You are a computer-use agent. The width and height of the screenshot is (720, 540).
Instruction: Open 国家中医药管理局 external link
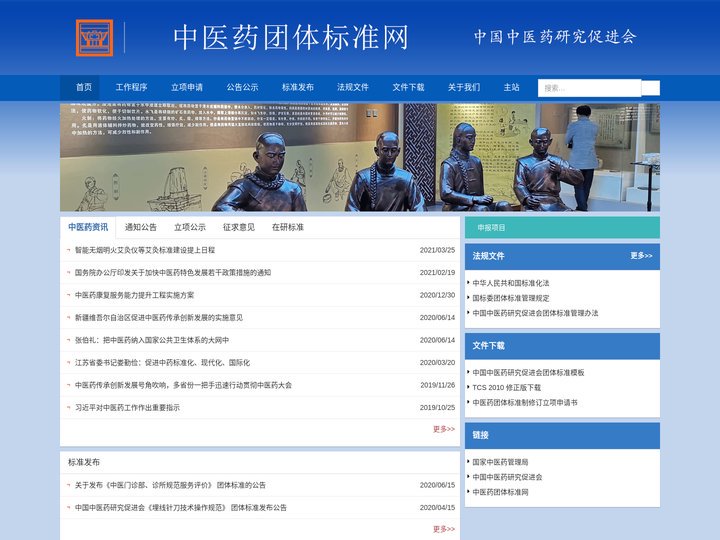[501, 462]
